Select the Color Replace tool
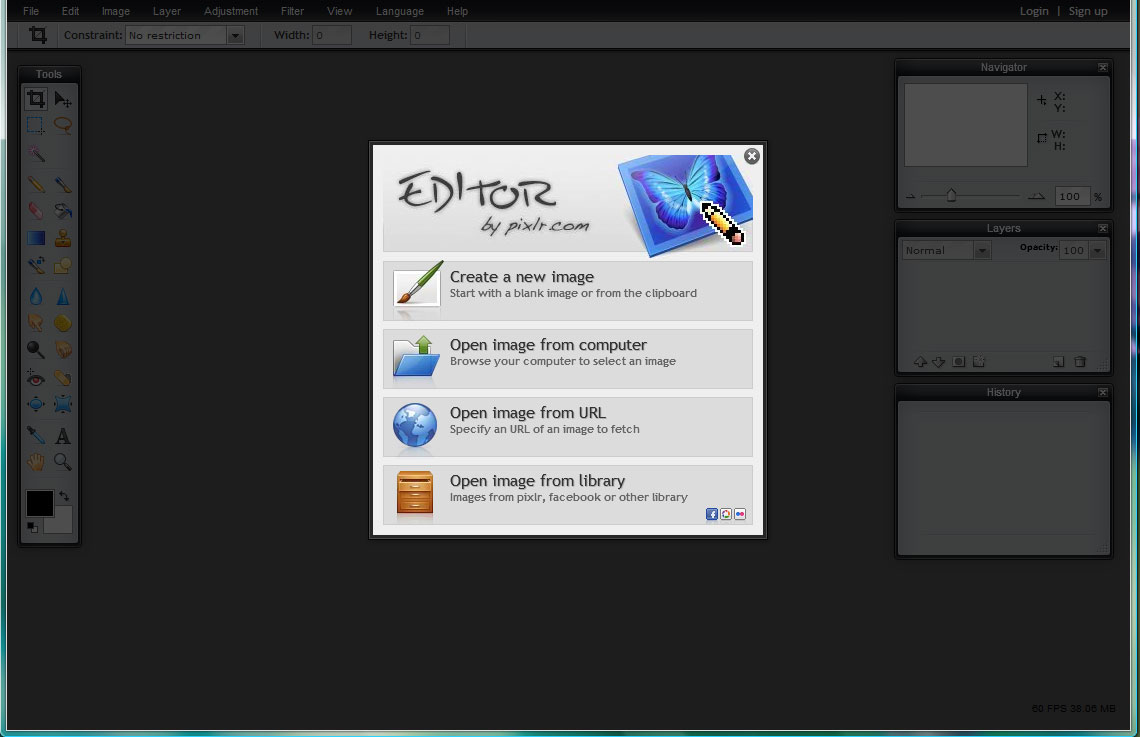Image resolution: width=1140 pixels, height=737 pixels. coord(36,265)
